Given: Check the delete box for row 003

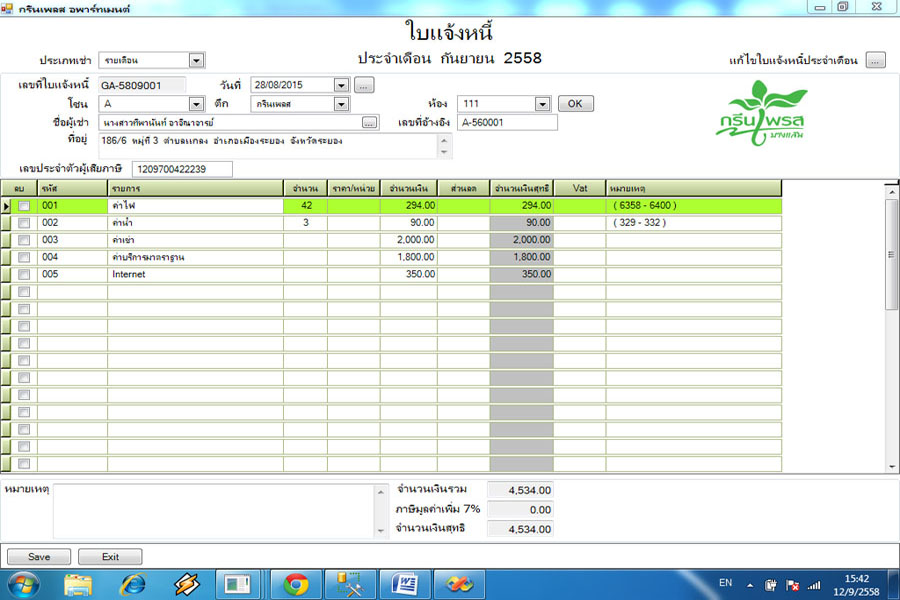Looking at the screenshot, I should (x=24, y=240).
